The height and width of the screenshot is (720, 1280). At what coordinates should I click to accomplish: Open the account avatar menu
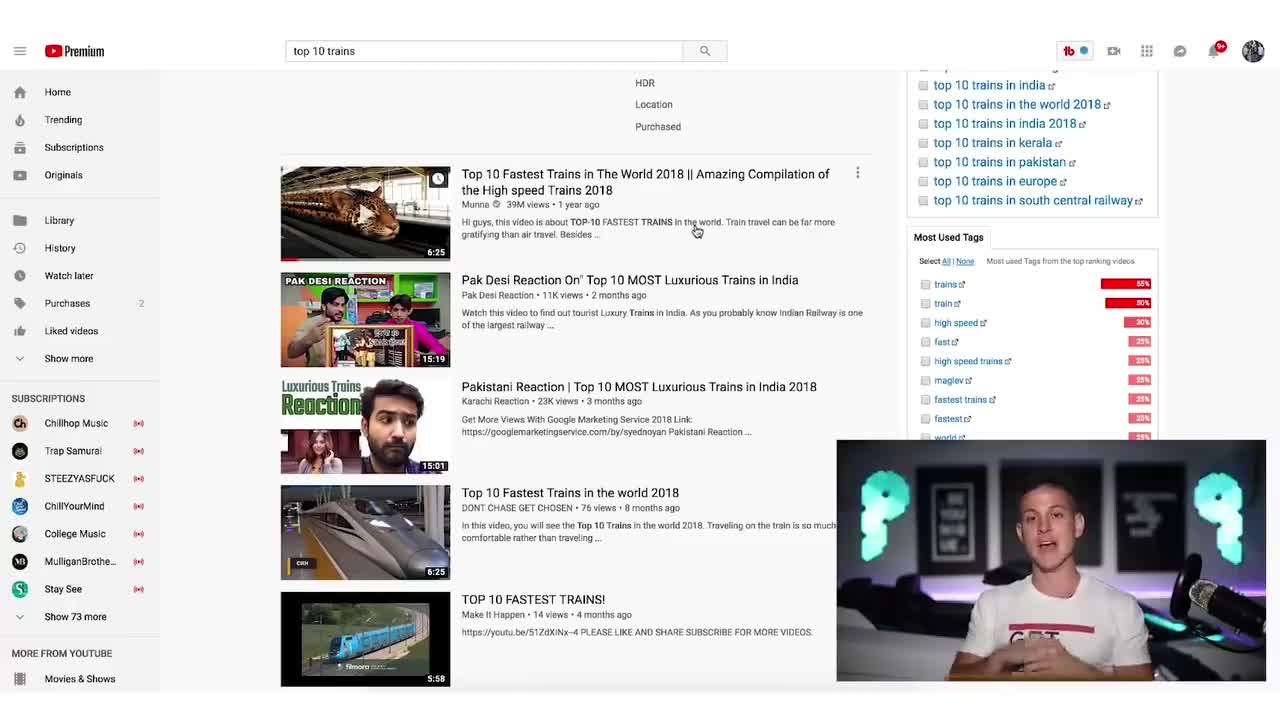[1253, 51]
